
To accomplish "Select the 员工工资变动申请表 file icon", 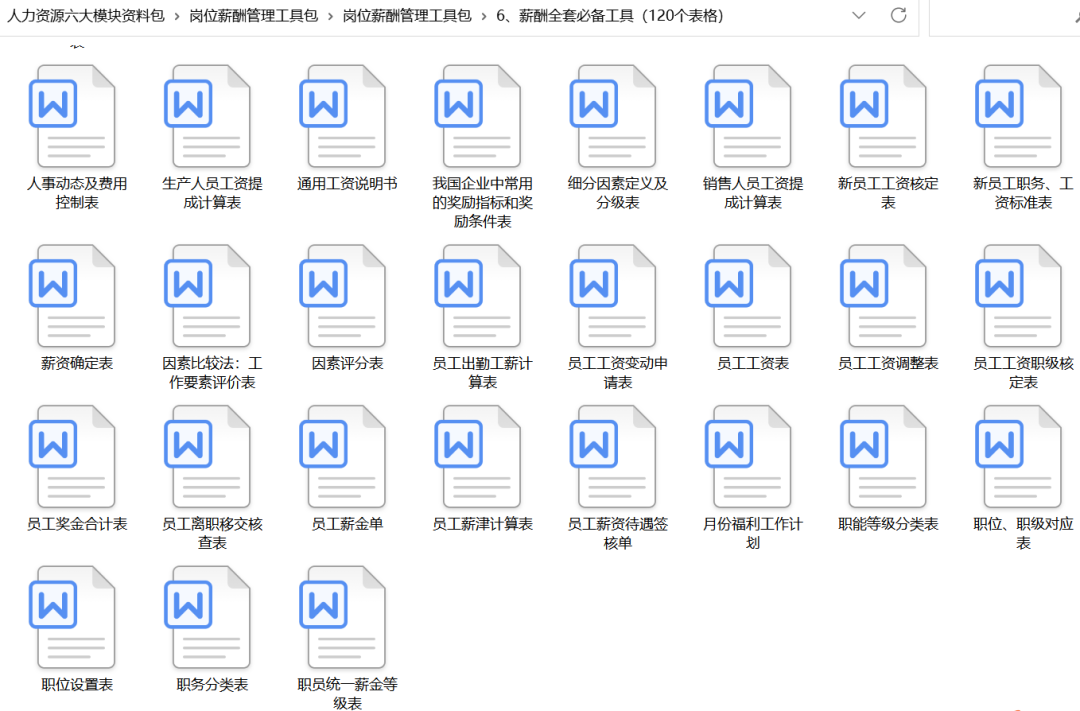I will click(613, 296).
